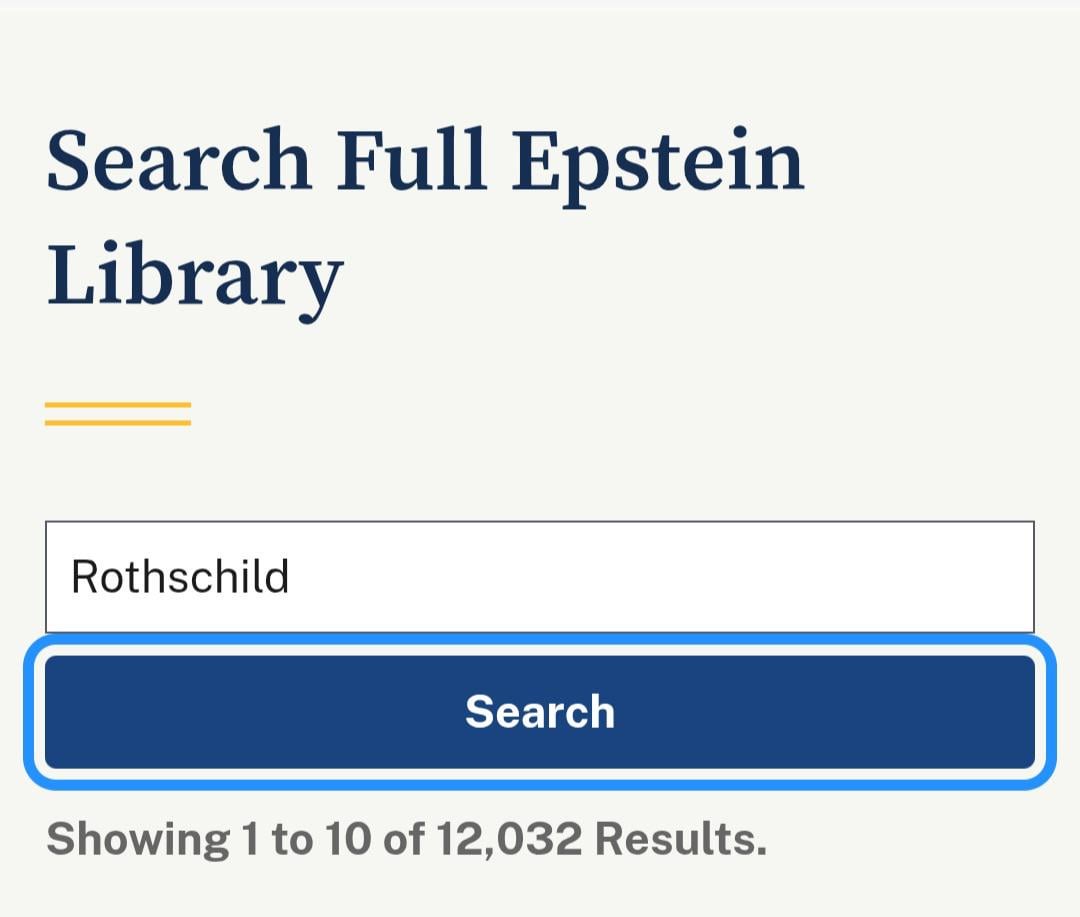
Task: Focus the search field containing Rothschild
Action: (540, 577)
